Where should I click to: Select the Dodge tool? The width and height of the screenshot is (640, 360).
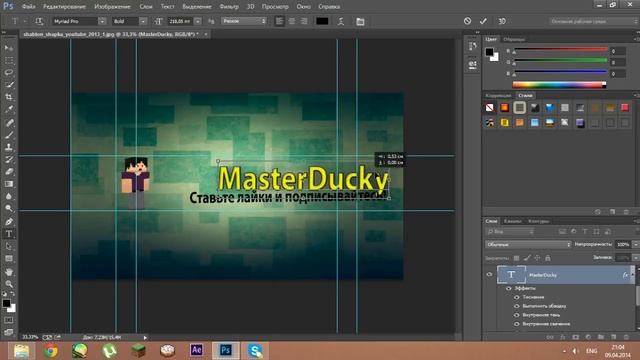point(9,209)
